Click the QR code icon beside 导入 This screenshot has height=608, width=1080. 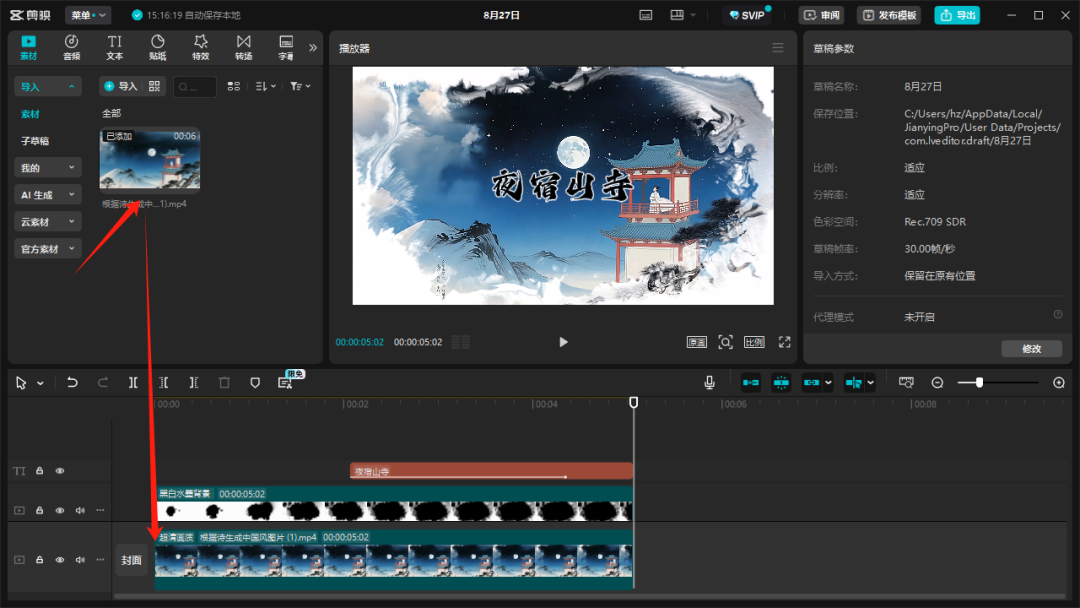(x=154, y=87)
